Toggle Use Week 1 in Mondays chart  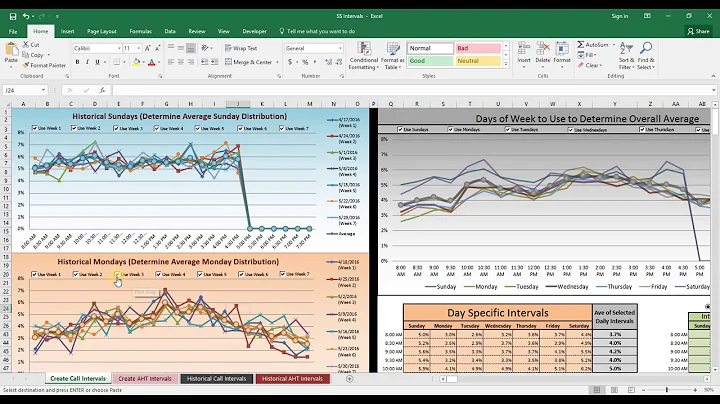coord(34,274)
